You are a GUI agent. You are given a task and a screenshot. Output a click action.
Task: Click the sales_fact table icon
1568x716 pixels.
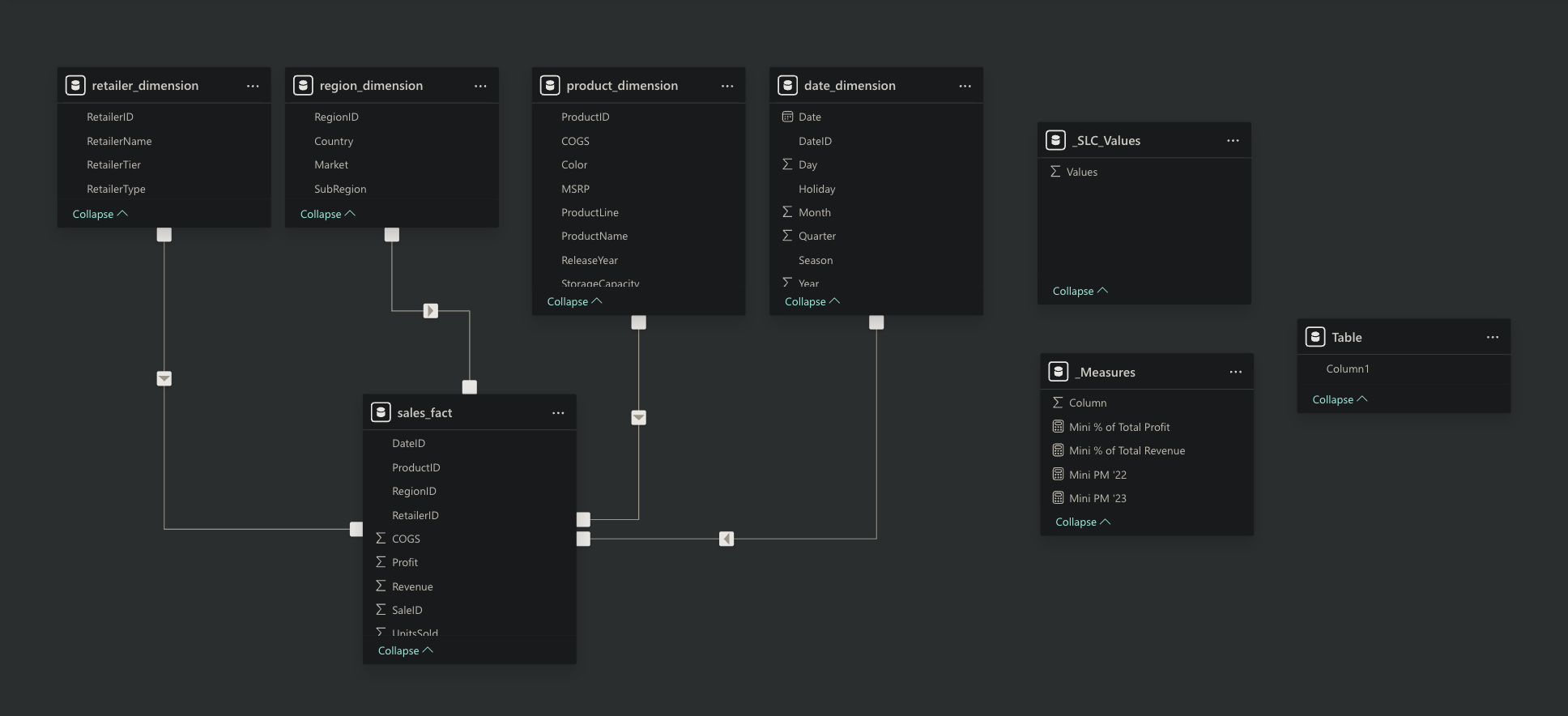381,412
